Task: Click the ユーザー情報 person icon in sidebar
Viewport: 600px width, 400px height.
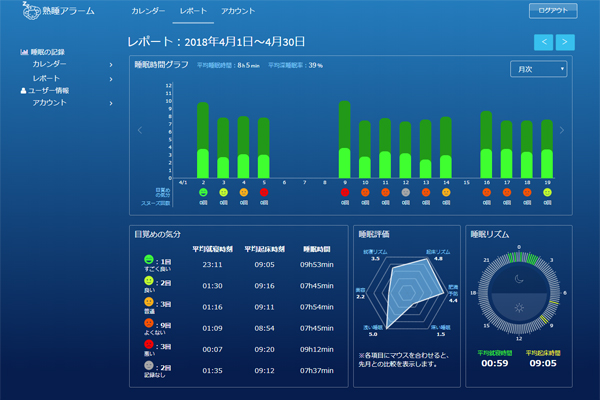Action: click(x=24, y=90)
